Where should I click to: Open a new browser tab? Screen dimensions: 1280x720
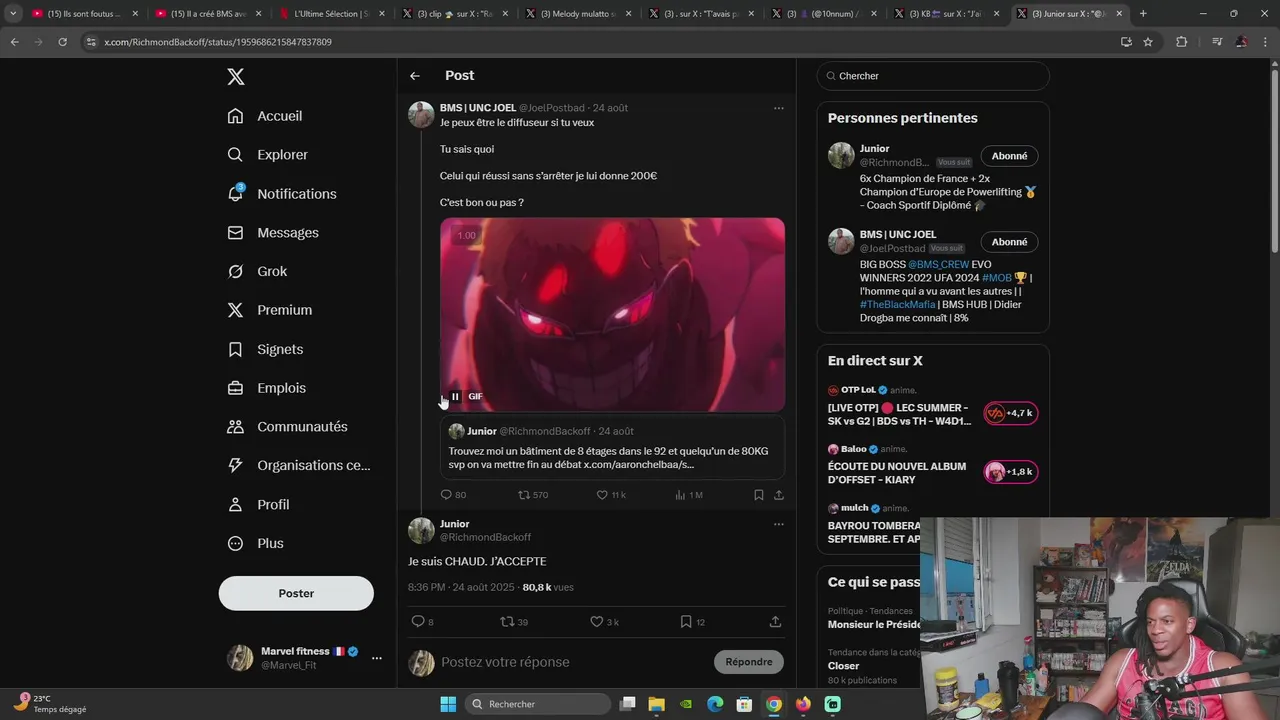click(x=1143, y=14)
